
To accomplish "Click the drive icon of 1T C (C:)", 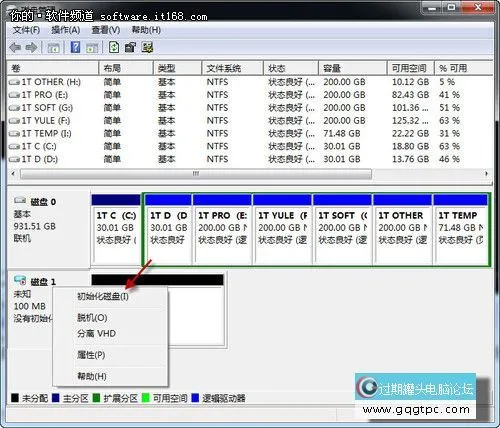I will click(x=14, y=146).
